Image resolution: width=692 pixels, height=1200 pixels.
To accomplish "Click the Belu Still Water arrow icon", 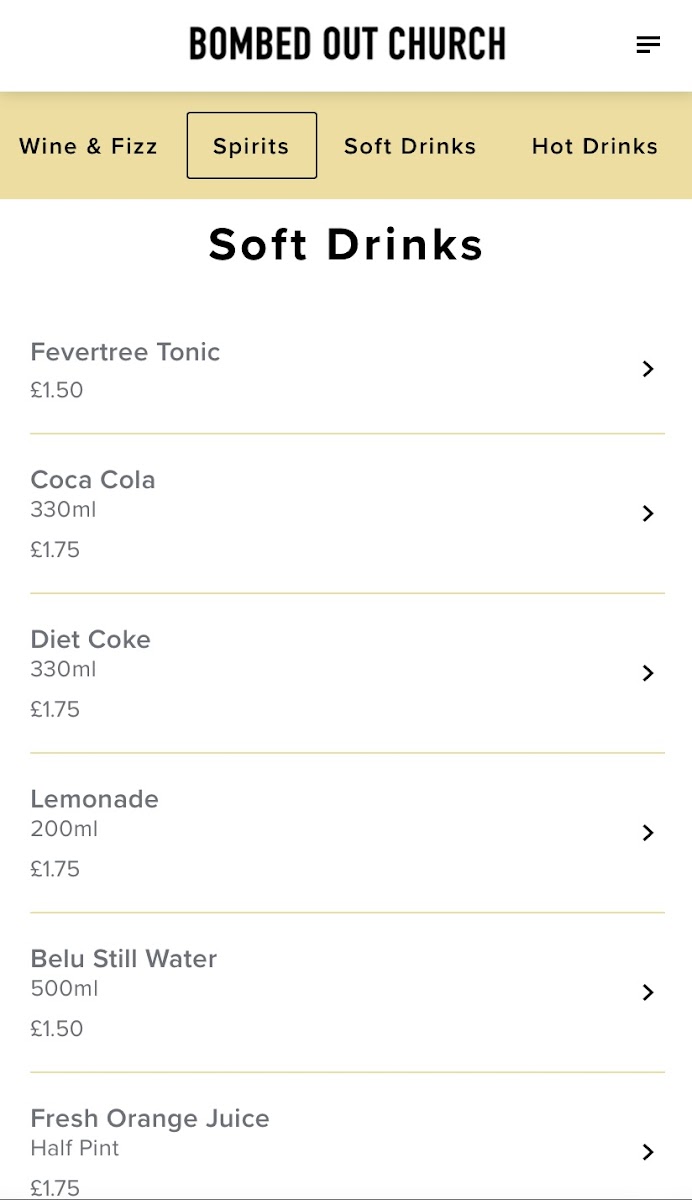I will pyautogui.click(x=648, y=992).
